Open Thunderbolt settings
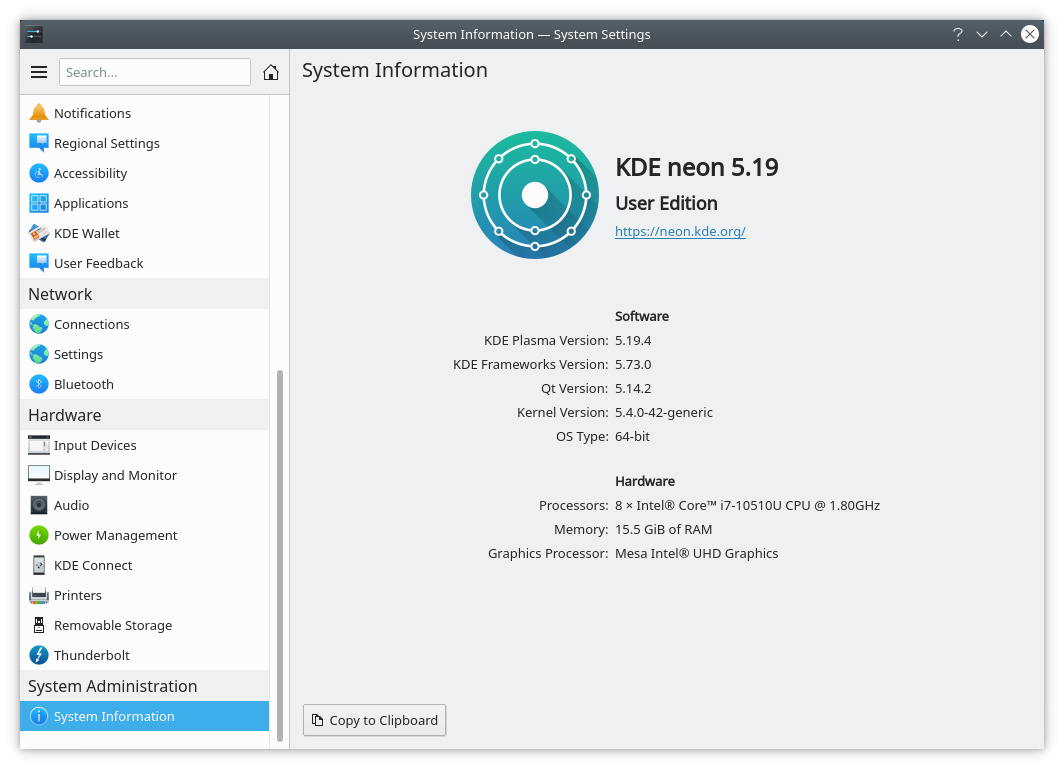 pos(145,655)
